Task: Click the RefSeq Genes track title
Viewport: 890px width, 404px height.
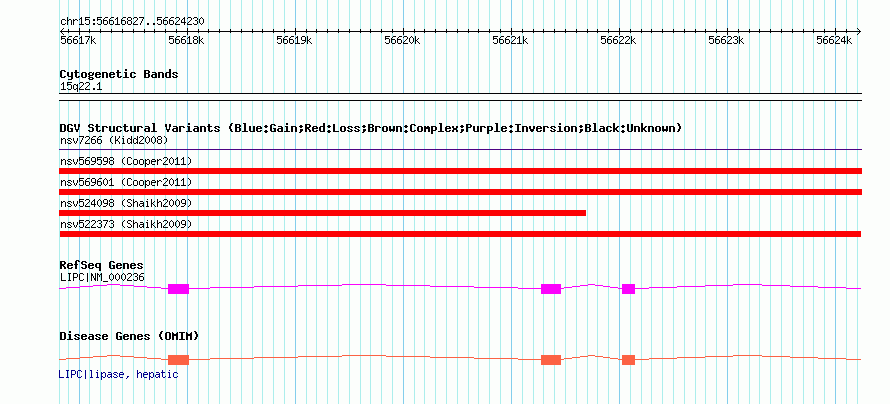Action: tap(102, 265)
